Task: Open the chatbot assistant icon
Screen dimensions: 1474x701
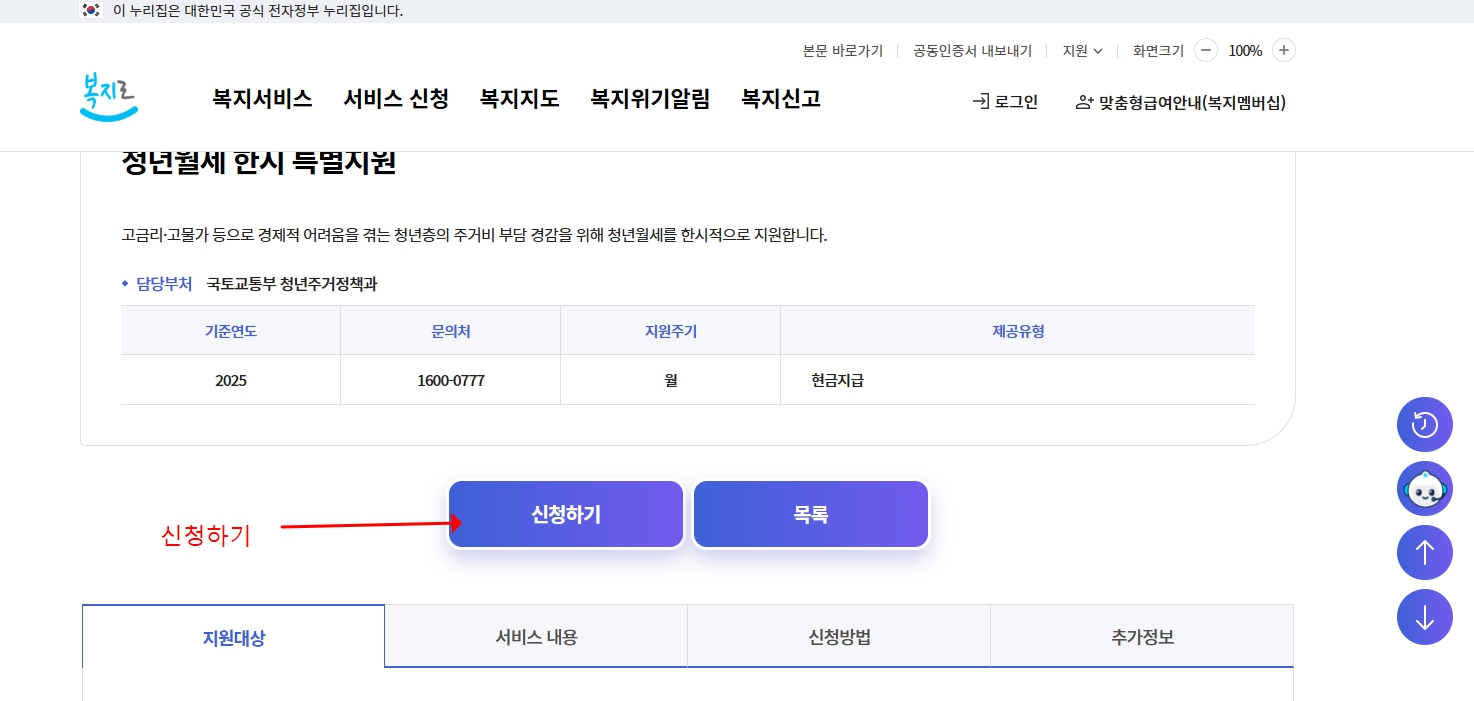Action: click(x=1424, y=488)
